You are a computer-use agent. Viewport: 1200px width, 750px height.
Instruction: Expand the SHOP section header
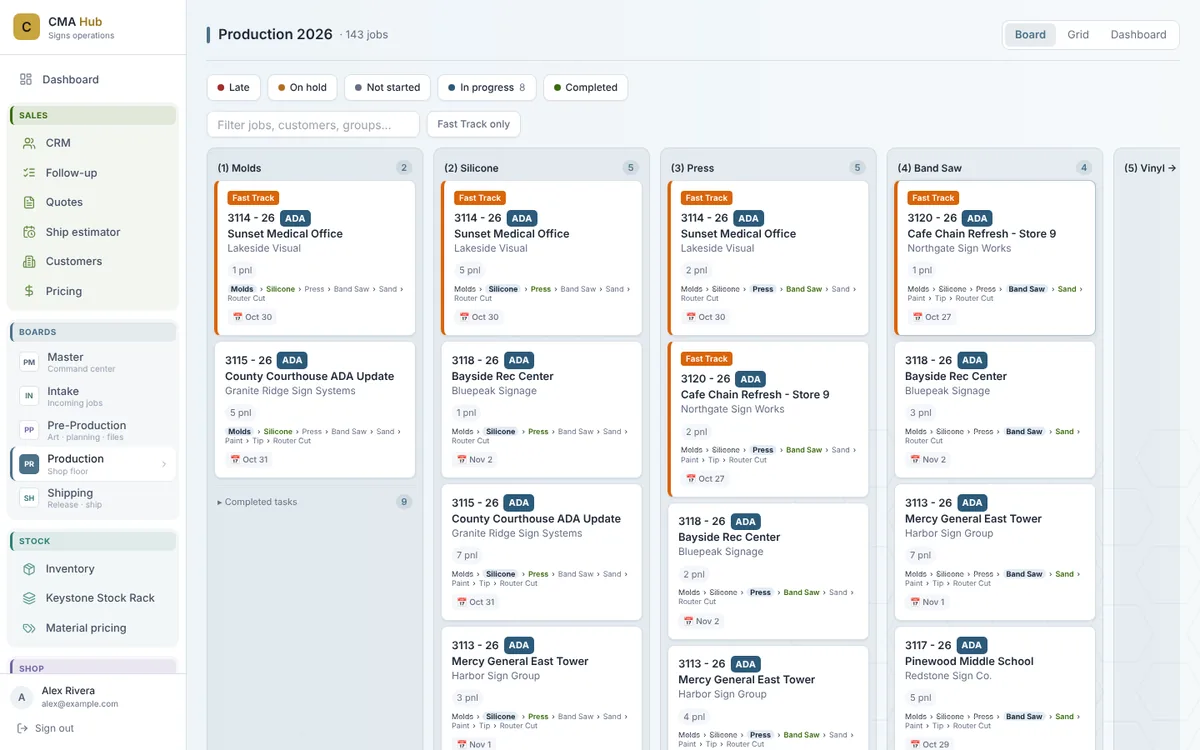click(x=93, y=668)
